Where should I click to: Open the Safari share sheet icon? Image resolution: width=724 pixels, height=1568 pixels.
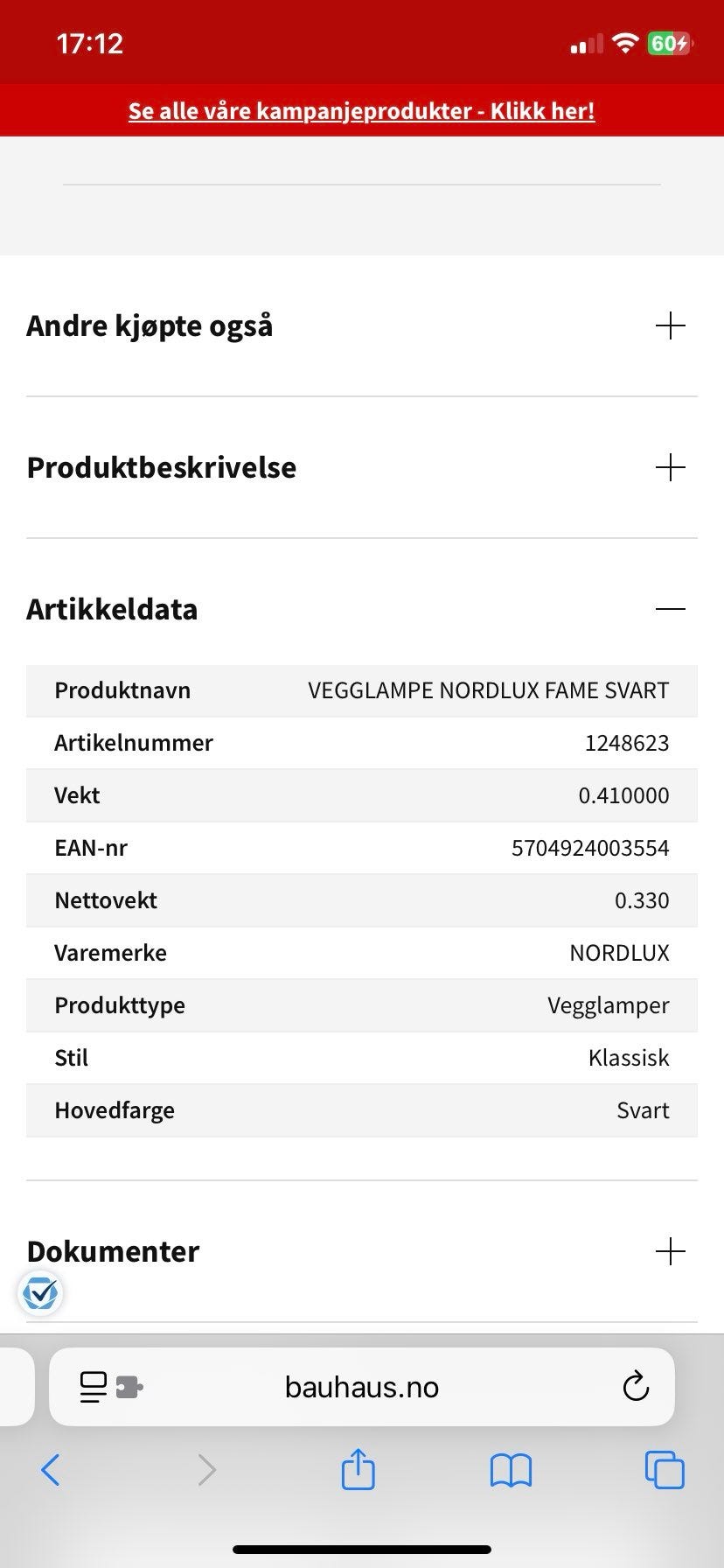[358, 1468]
